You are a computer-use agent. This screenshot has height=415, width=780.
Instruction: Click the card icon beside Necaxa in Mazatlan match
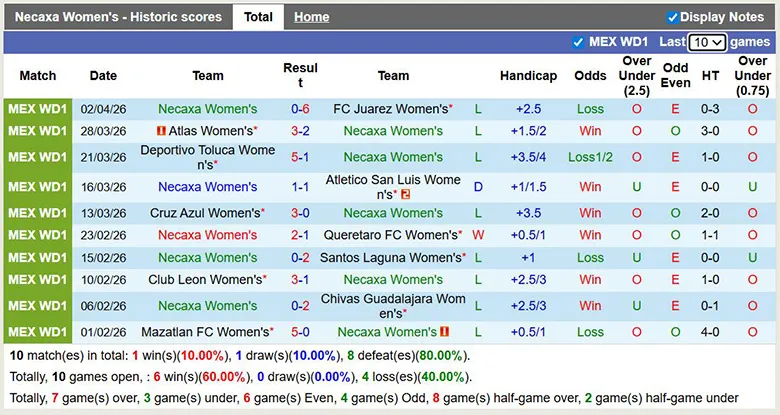[444, 332]
